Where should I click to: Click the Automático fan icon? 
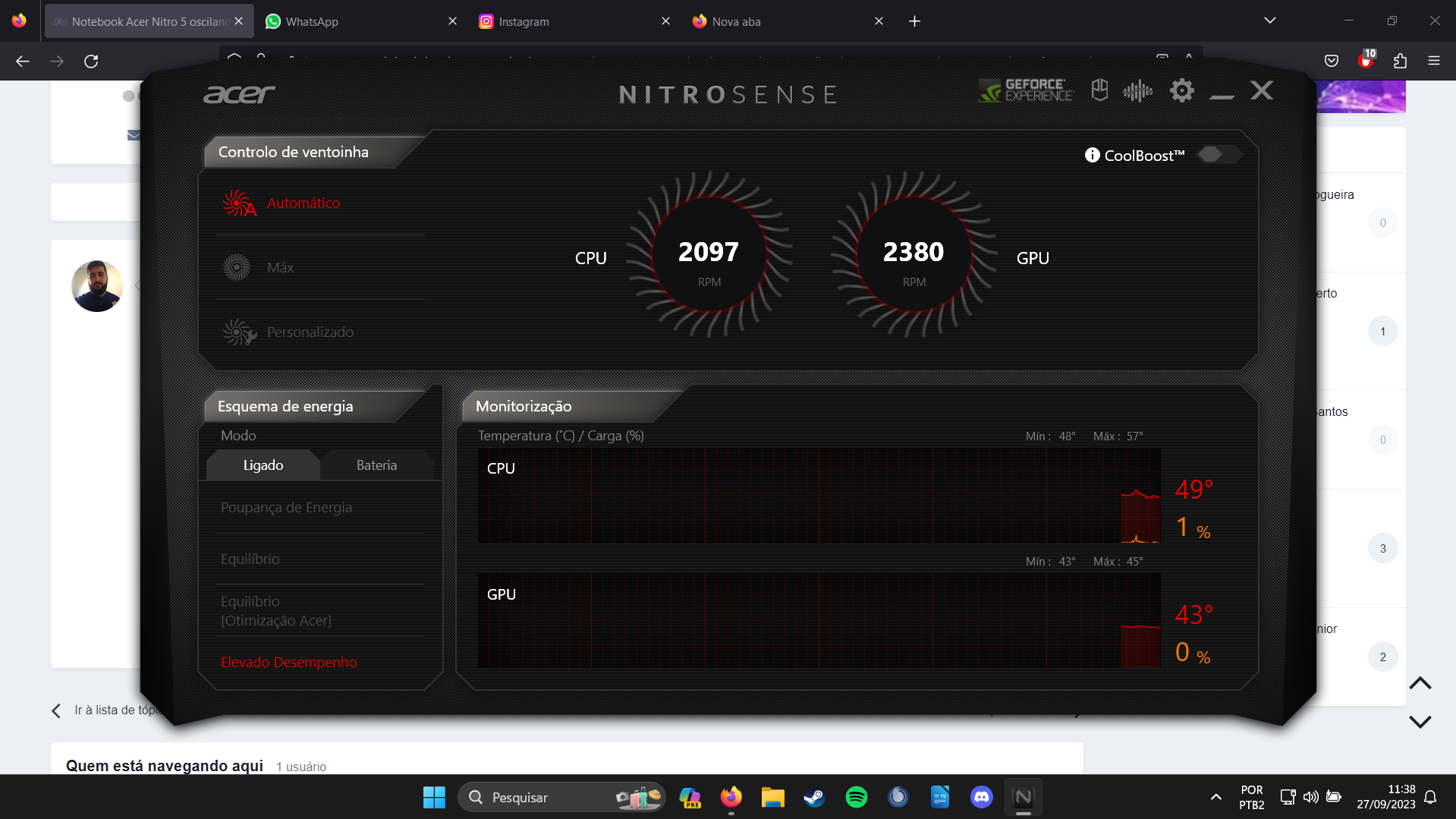coord(239,203)
